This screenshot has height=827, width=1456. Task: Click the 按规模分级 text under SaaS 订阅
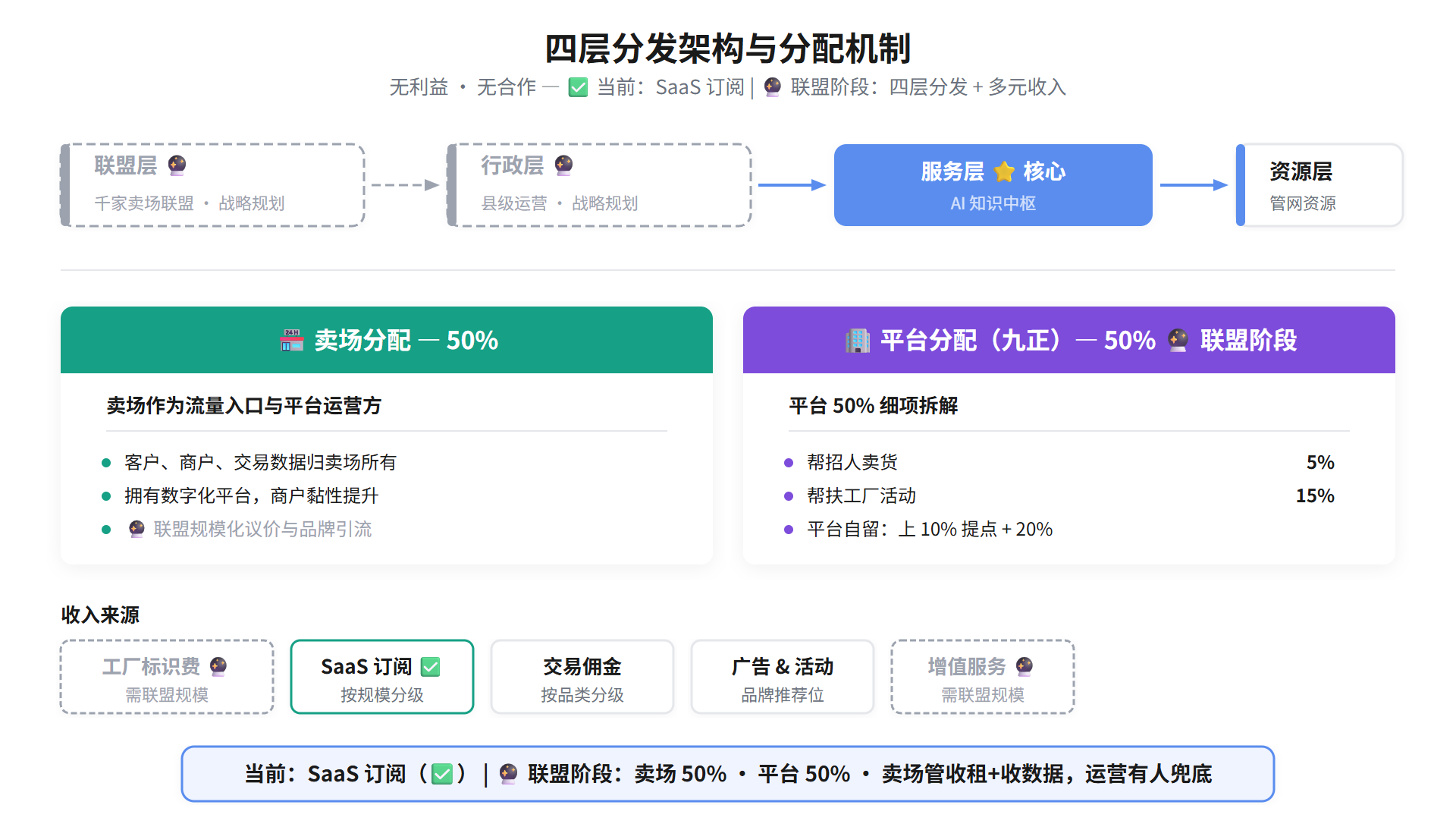click(x=382, y=695)
